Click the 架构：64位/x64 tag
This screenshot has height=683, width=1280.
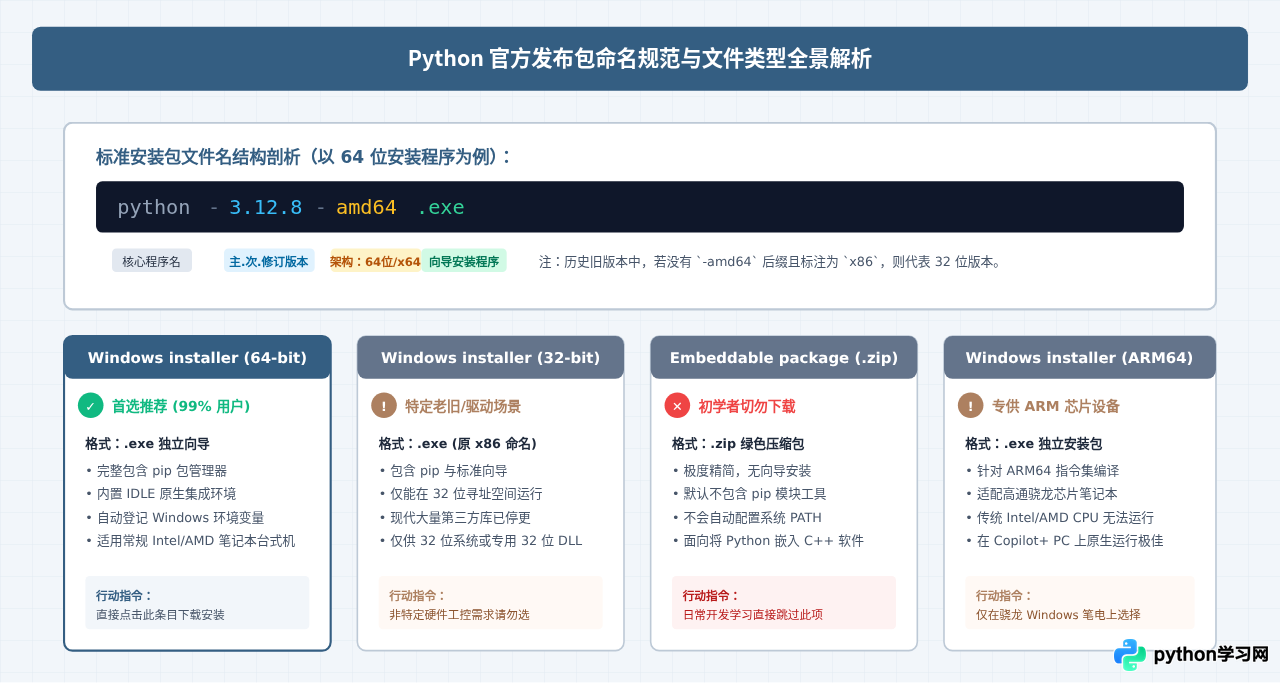tap(375, 261)
